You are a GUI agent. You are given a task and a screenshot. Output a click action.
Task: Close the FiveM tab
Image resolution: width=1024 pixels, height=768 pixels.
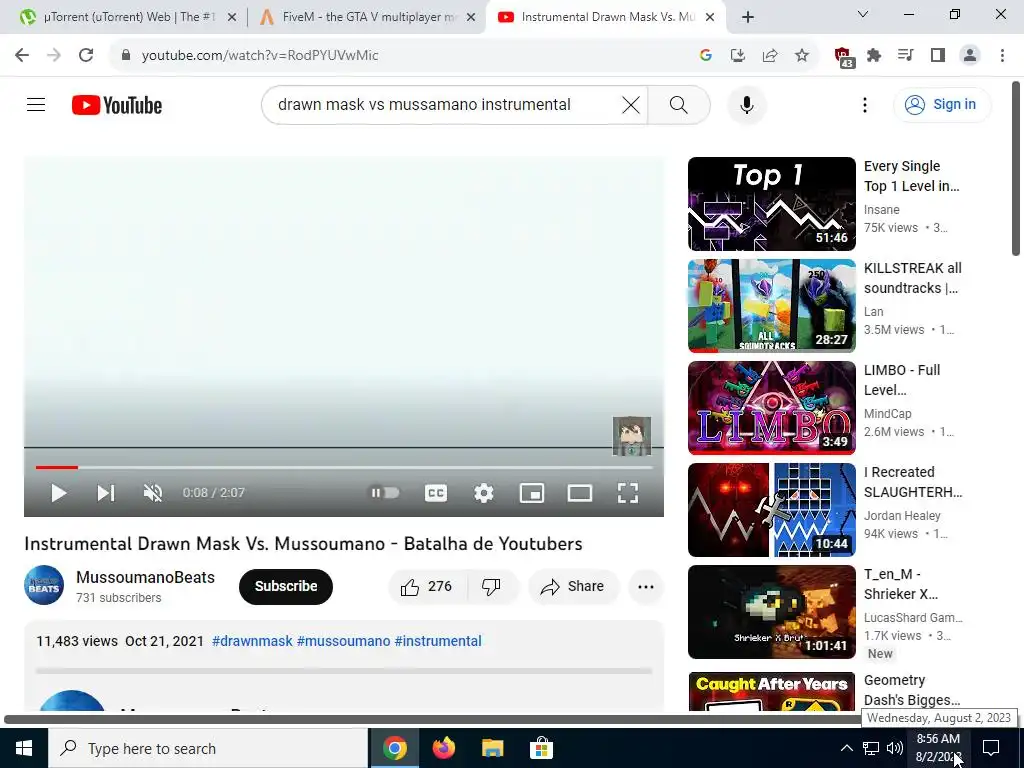click(x=471, y=18)
